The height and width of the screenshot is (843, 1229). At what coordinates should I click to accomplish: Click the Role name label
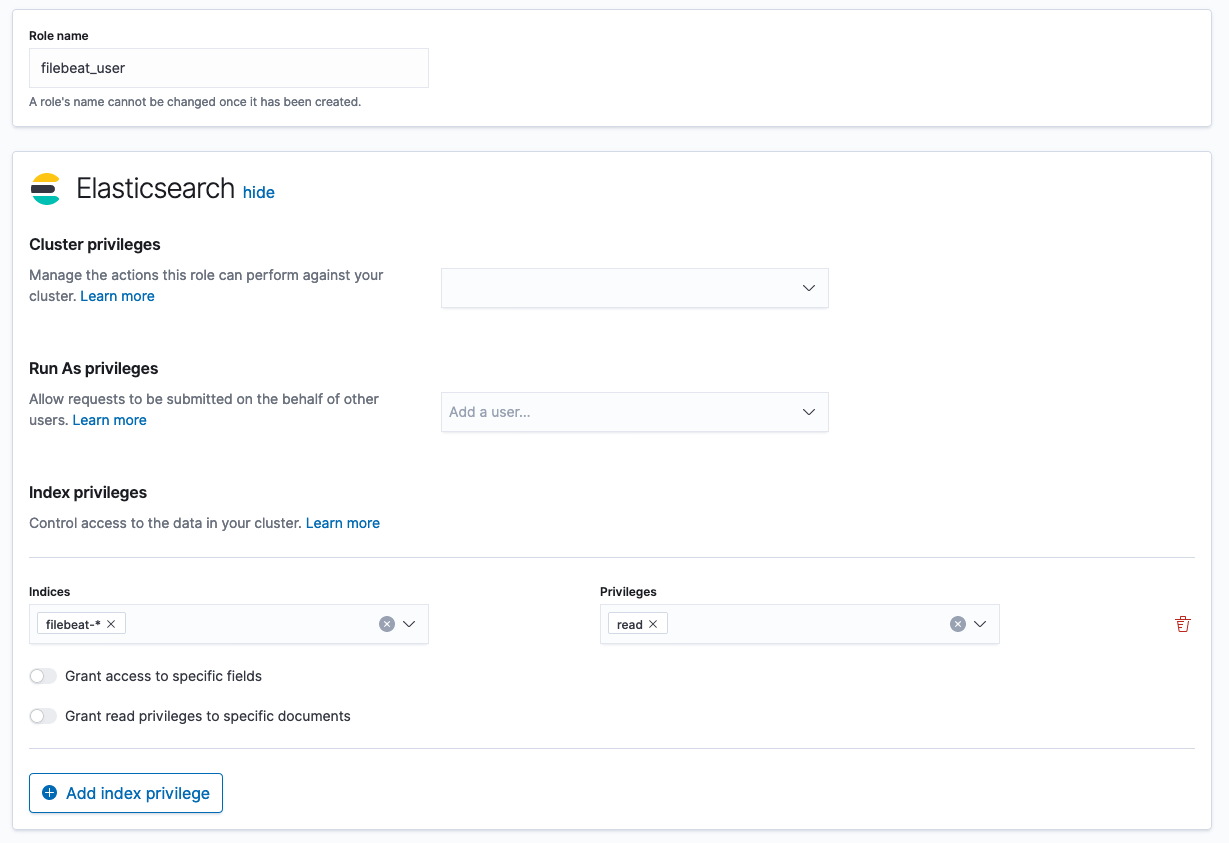point(59,36)
